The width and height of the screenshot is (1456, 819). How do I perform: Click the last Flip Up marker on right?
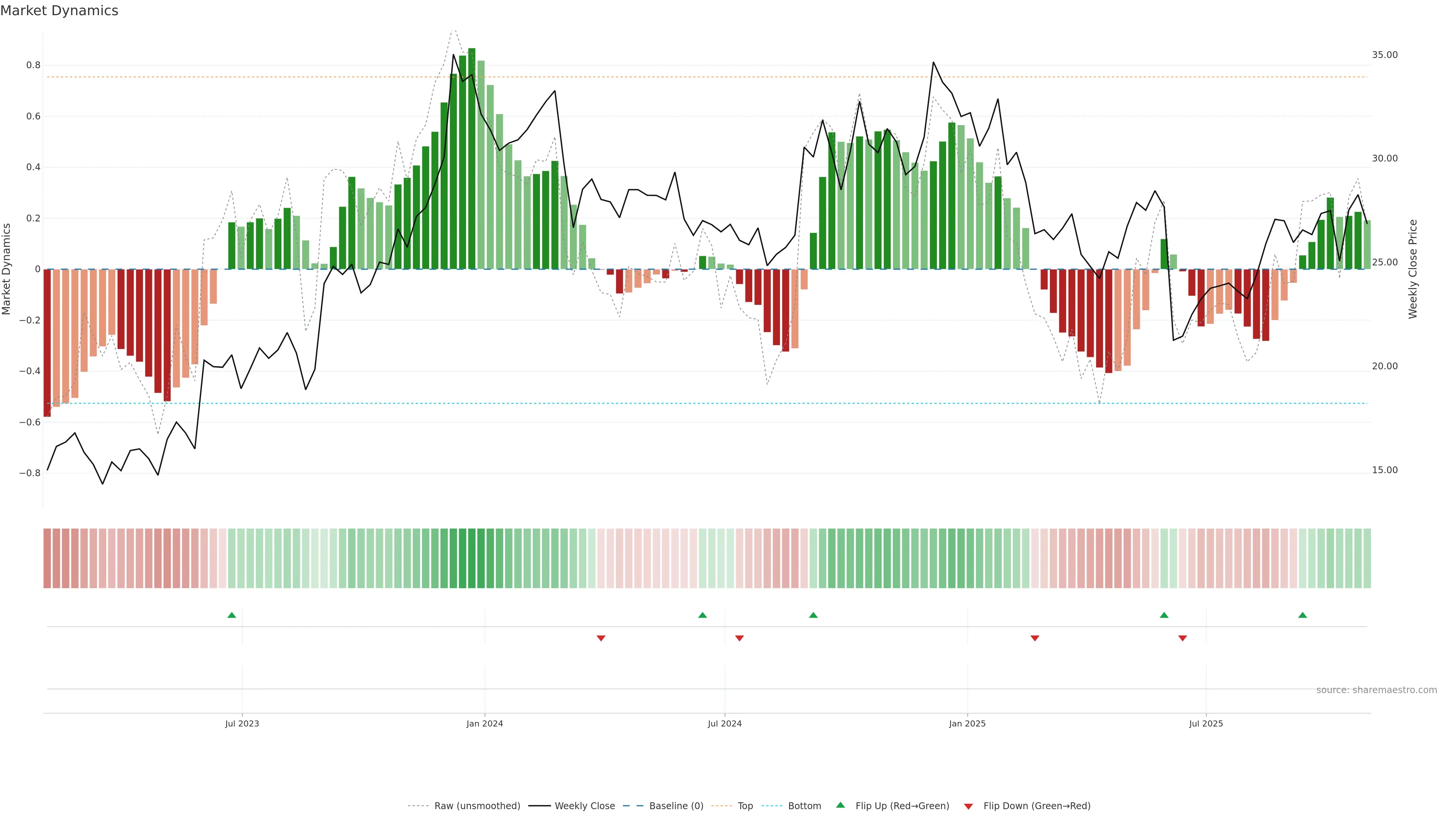tap(1303, 615)
